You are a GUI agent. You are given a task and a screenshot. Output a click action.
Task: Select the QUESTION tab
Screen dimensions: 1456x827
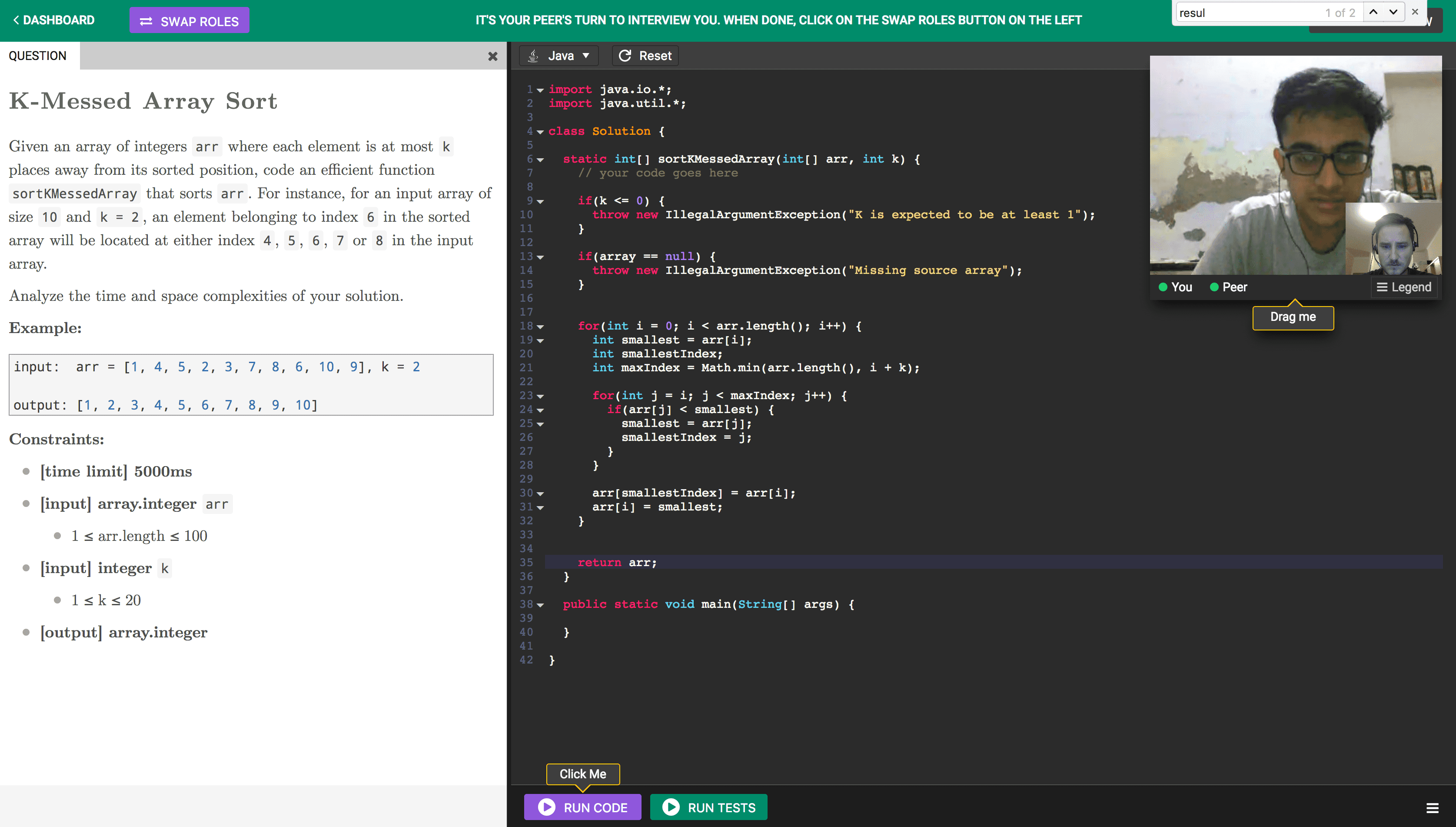click(37, 56)
